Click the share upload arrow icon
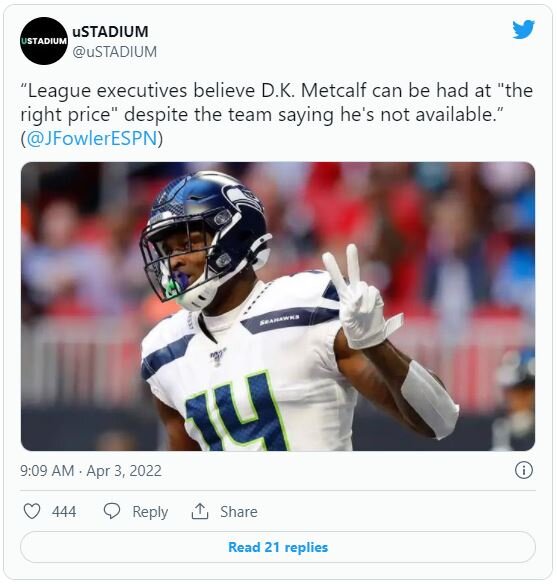The width and height of the screenshot is (557, 584). tap(200, 511)
